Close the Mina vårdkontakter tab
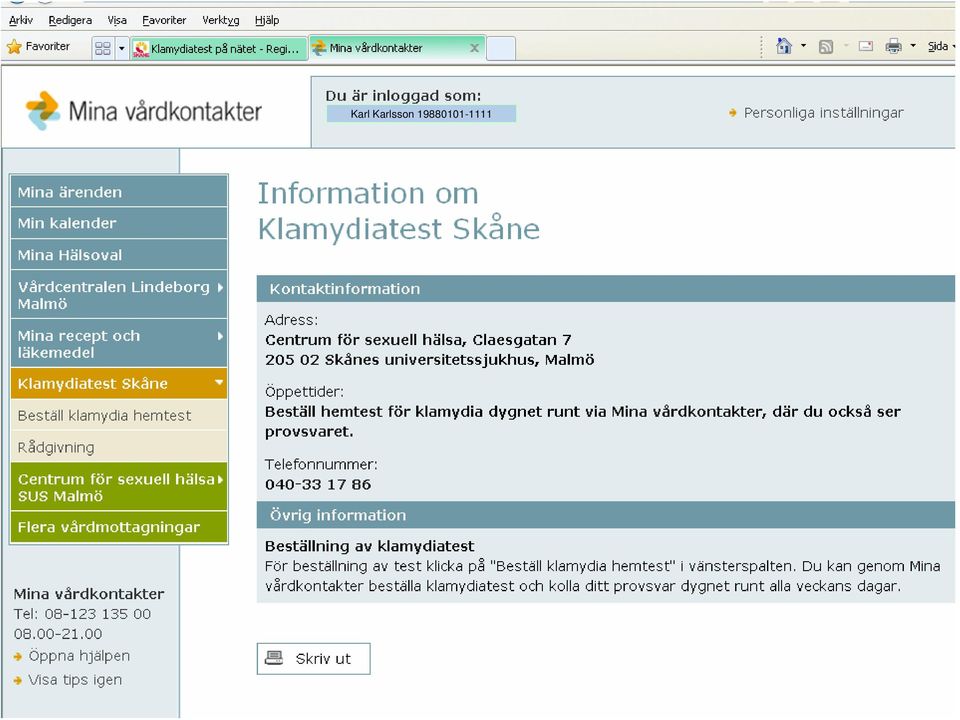This screenshot has width=960, height=720. point(474,48)
